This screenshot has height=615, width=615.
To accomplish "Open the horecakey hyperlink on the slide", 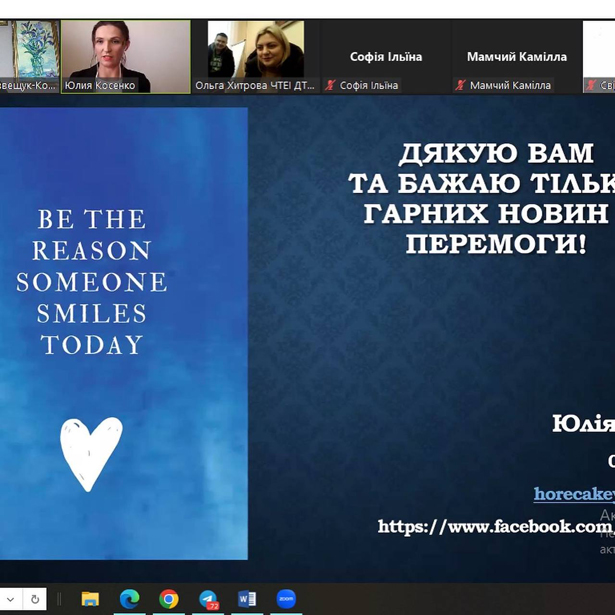I will point(574,494).
